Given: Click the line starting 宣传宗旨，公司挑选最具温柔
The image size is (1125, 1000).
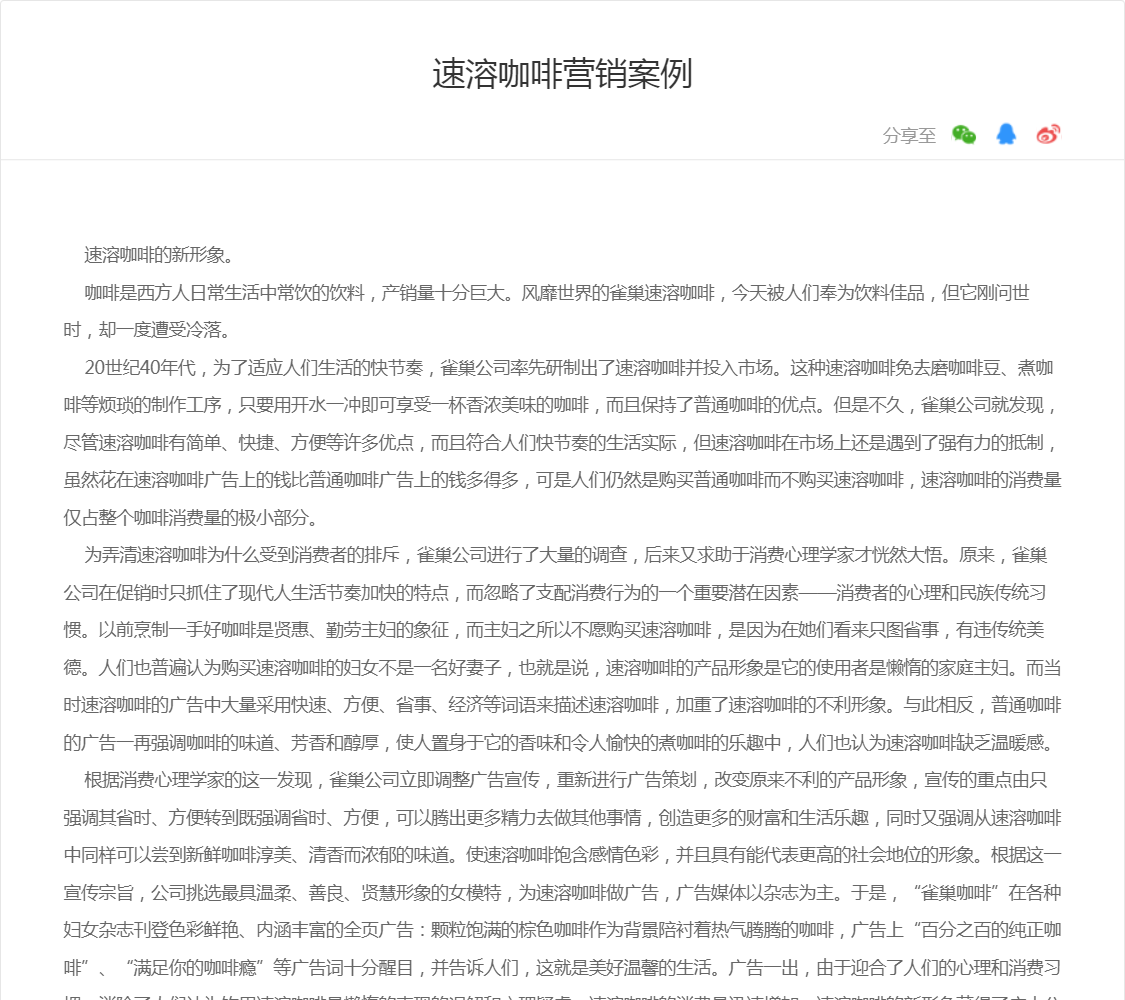Looking at the screenshot, I should pos(562,892).
